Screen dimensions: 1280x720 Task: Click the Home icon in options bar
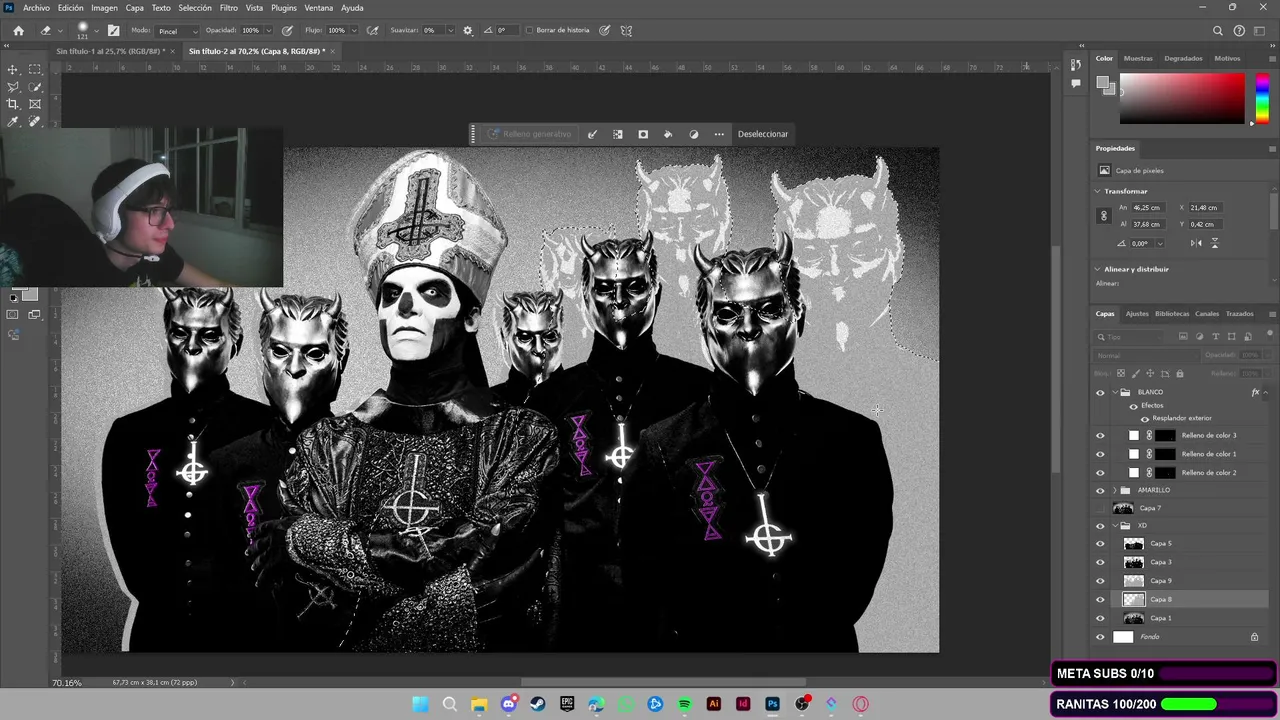click(x=18, y=30)
